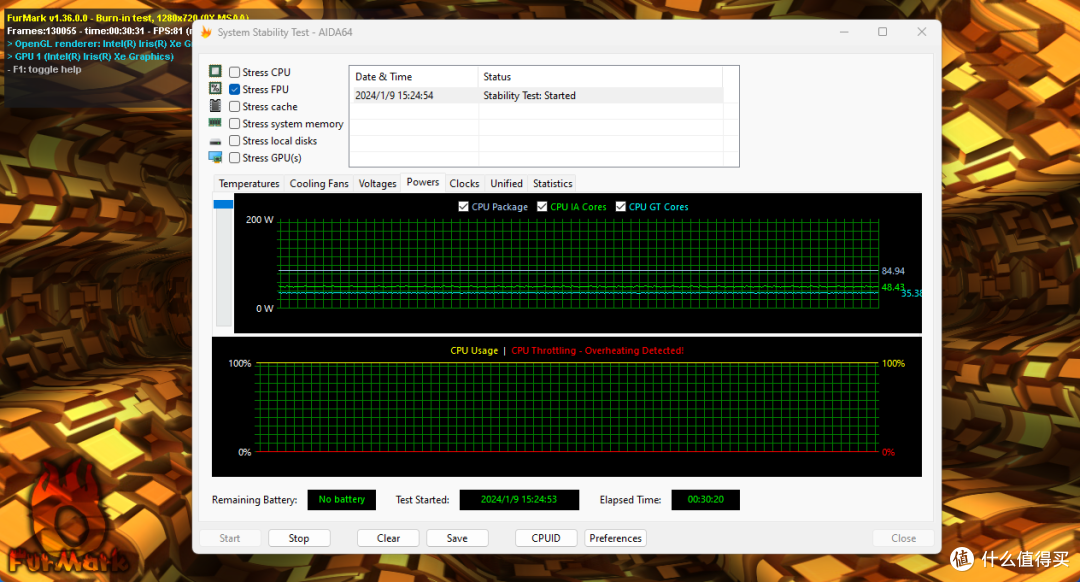The width and height of the screenshot is (1080, 582).
Task: Click the FPU icon beside Stress FPU
Action: (x=216, y=88)
